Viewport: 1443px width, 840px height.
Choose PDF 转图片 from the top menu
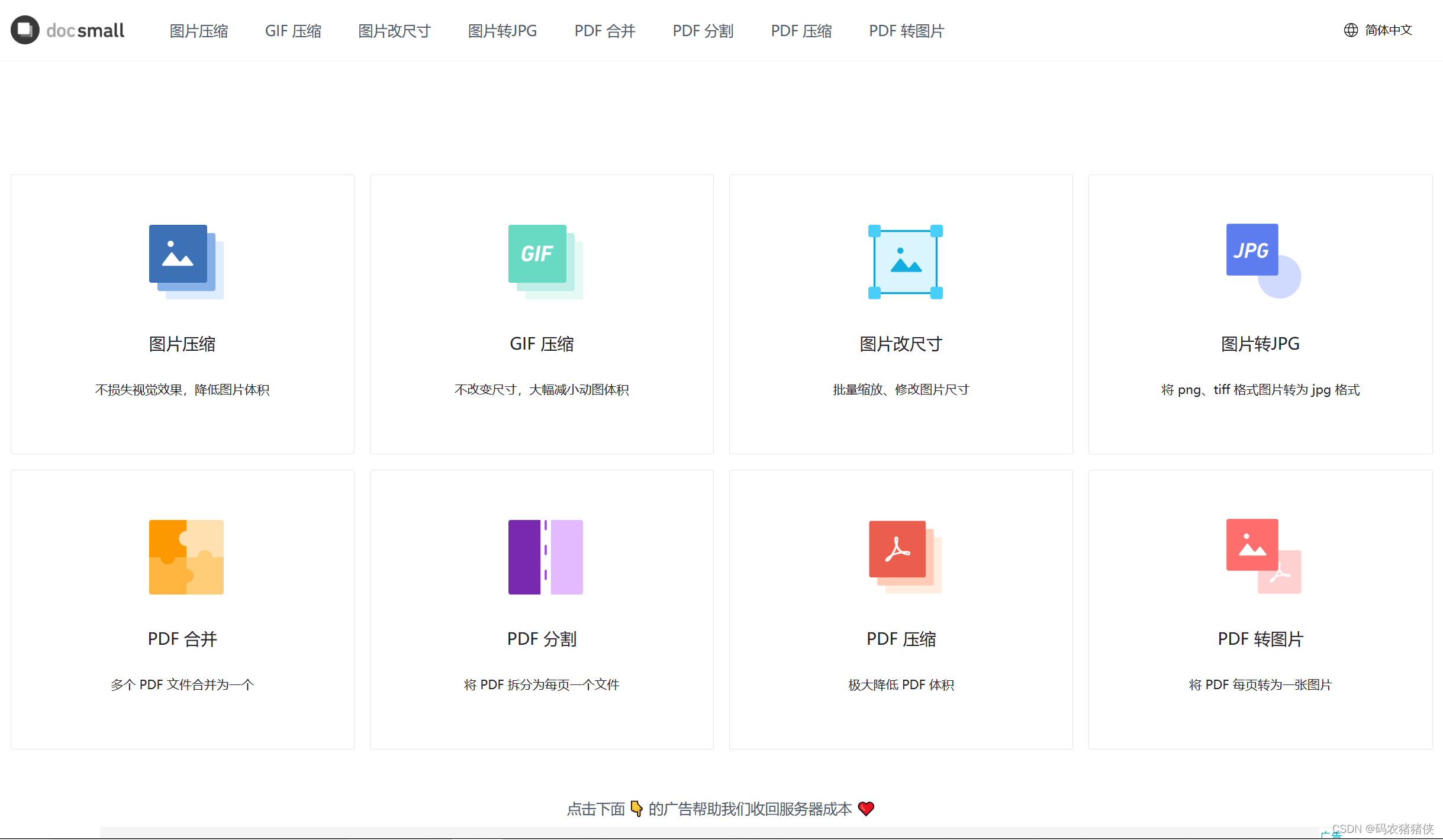coord(906,31)
